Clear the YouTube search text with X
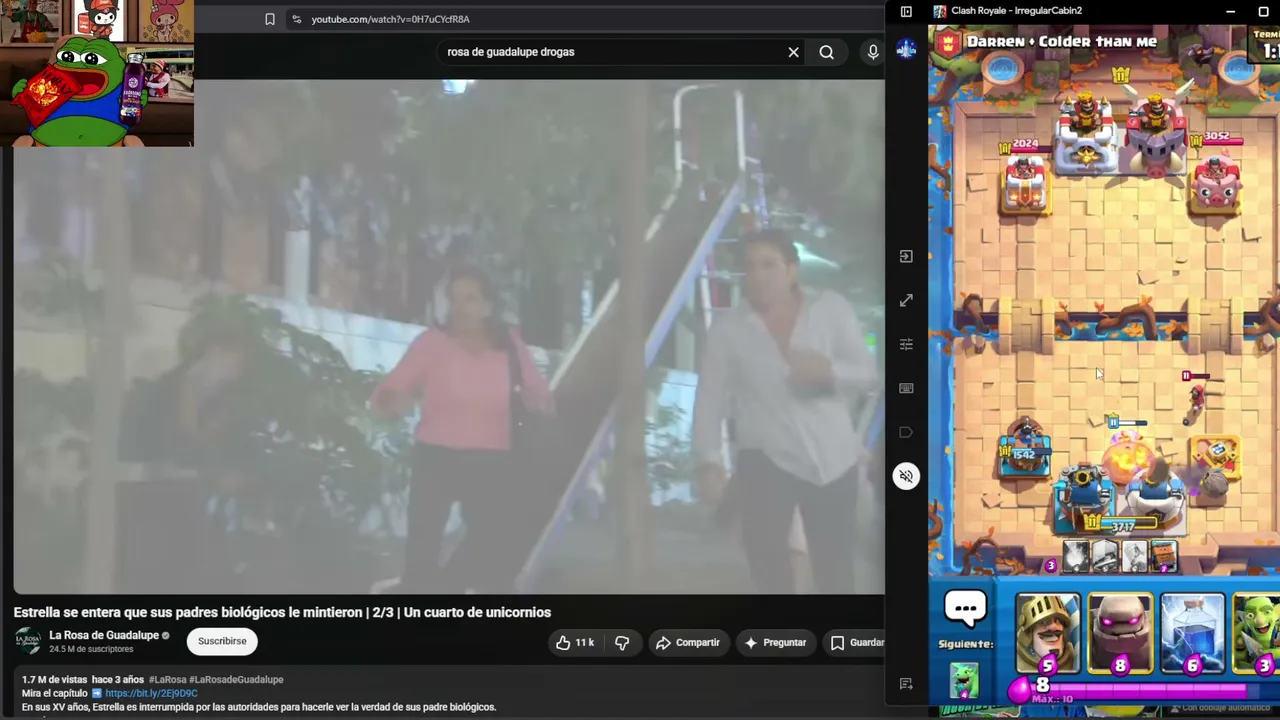 793,52
